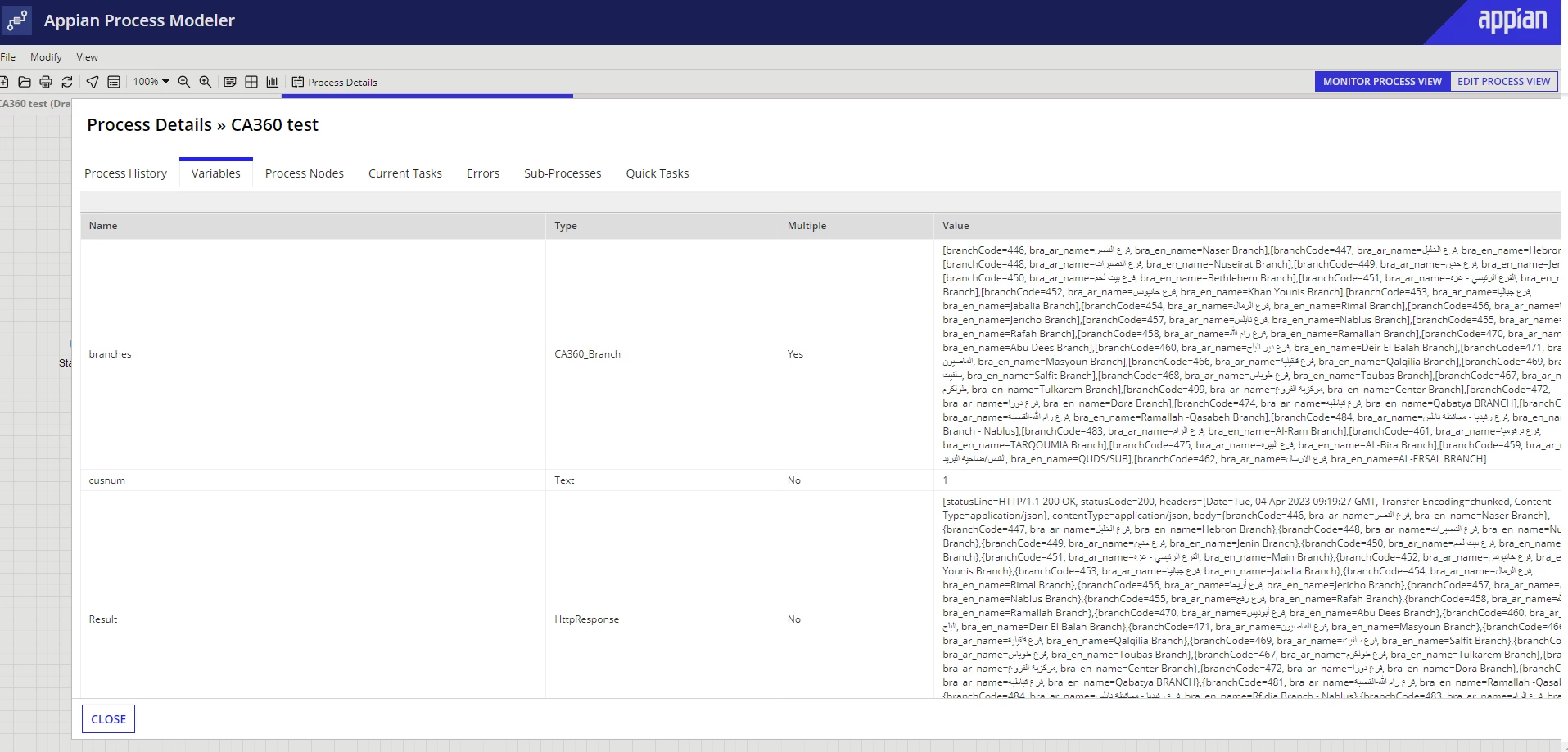Toggle the grid icon in toolbar
Viewport: 1568px width, 752px height.
click(x=251, y=82)
